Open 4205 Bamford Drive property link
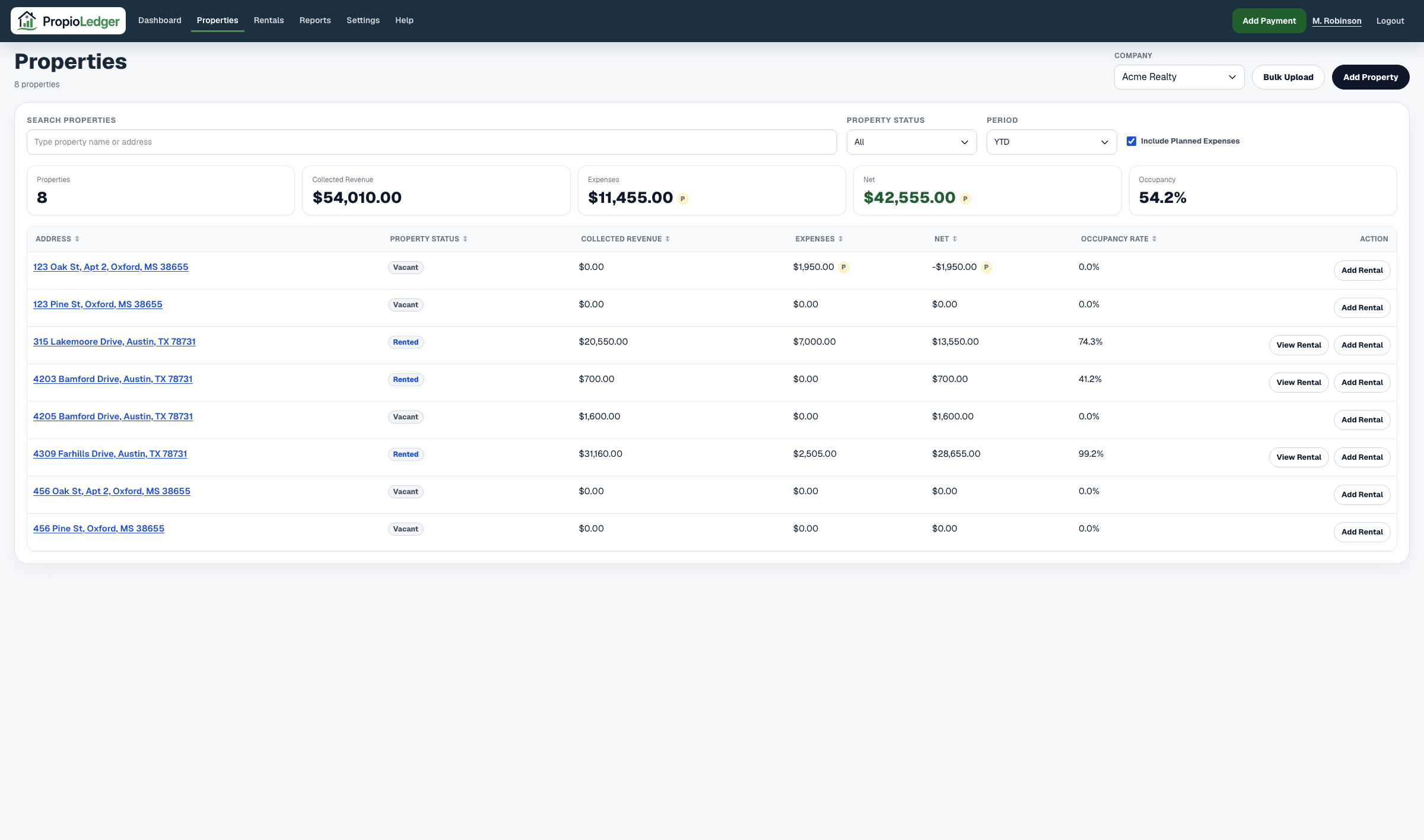Image resolution: width=1424 pixels, height=840 pixels. point(113,416)
